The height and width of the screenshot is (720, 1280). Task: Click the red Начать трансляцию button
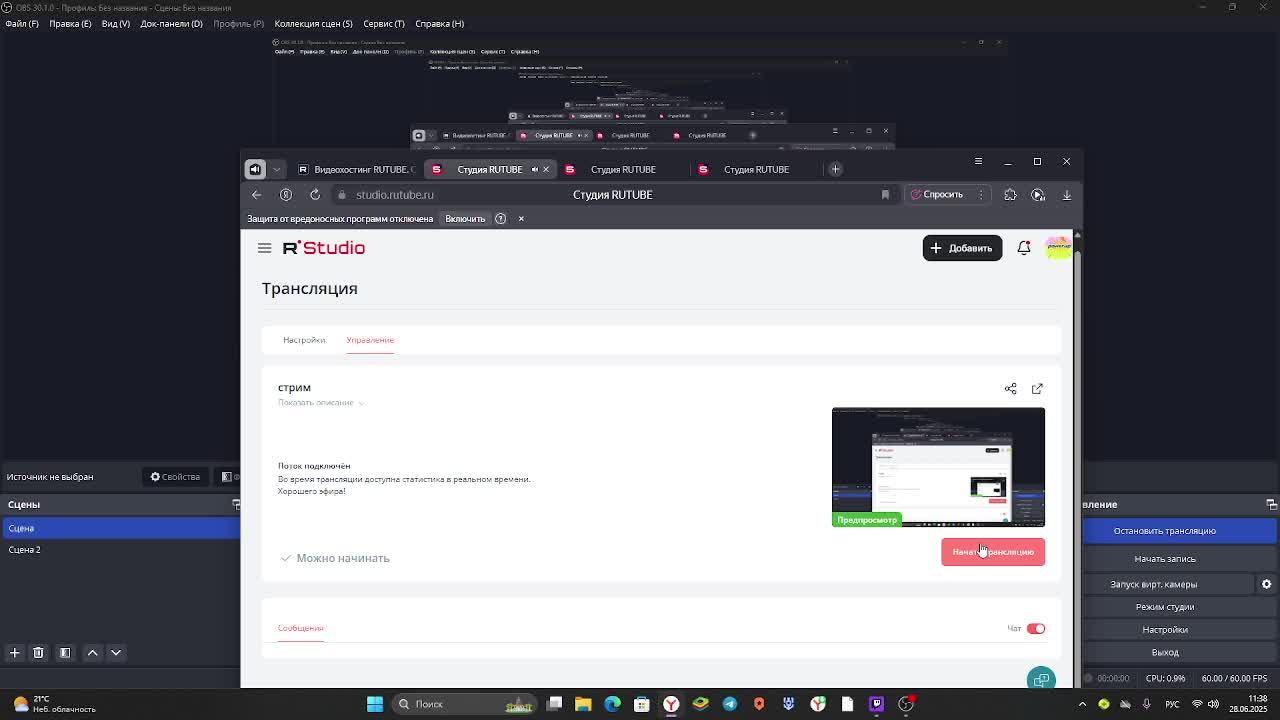click(993, 552)
